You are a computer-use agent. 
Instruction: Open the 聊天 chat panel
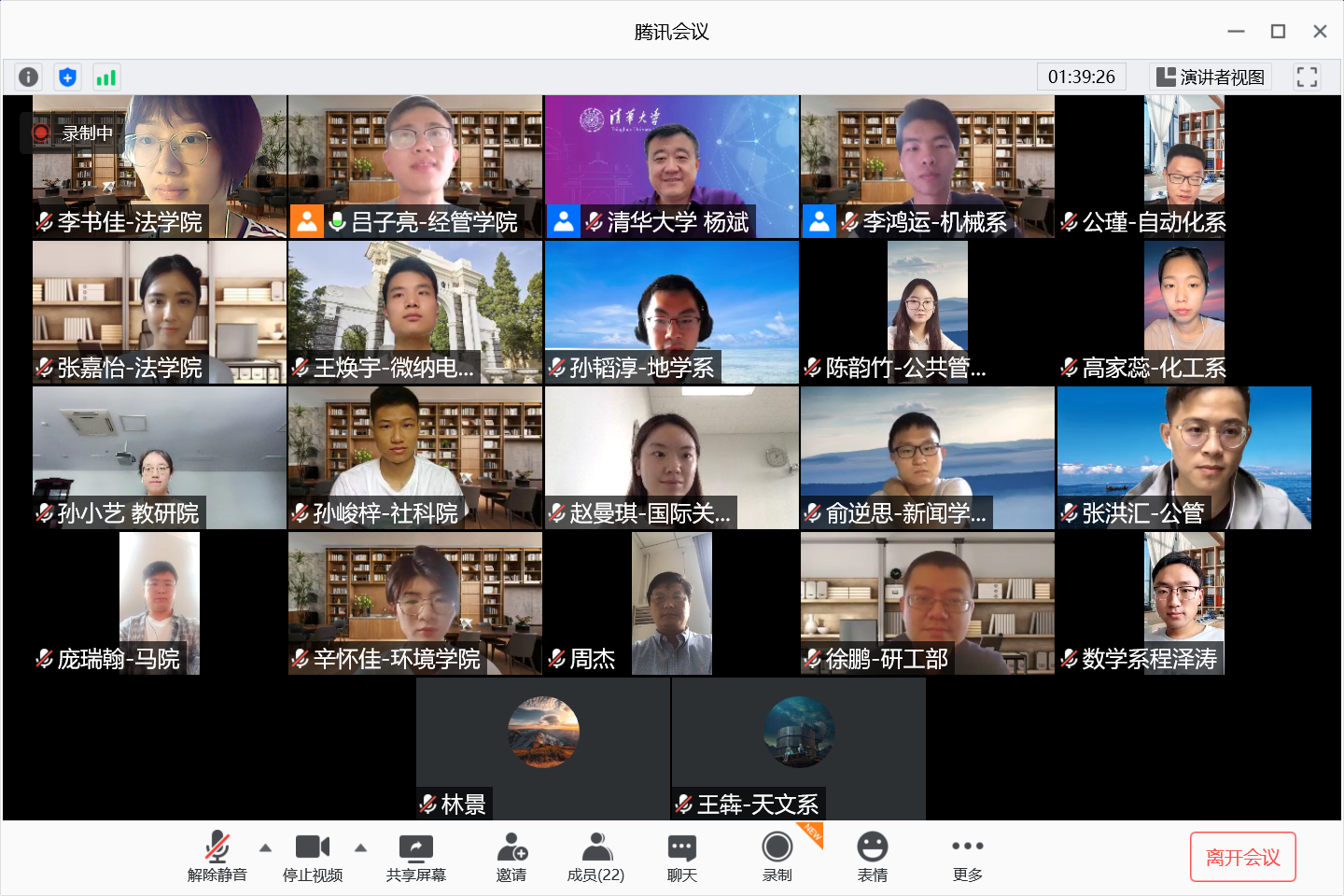pos(682,857)
